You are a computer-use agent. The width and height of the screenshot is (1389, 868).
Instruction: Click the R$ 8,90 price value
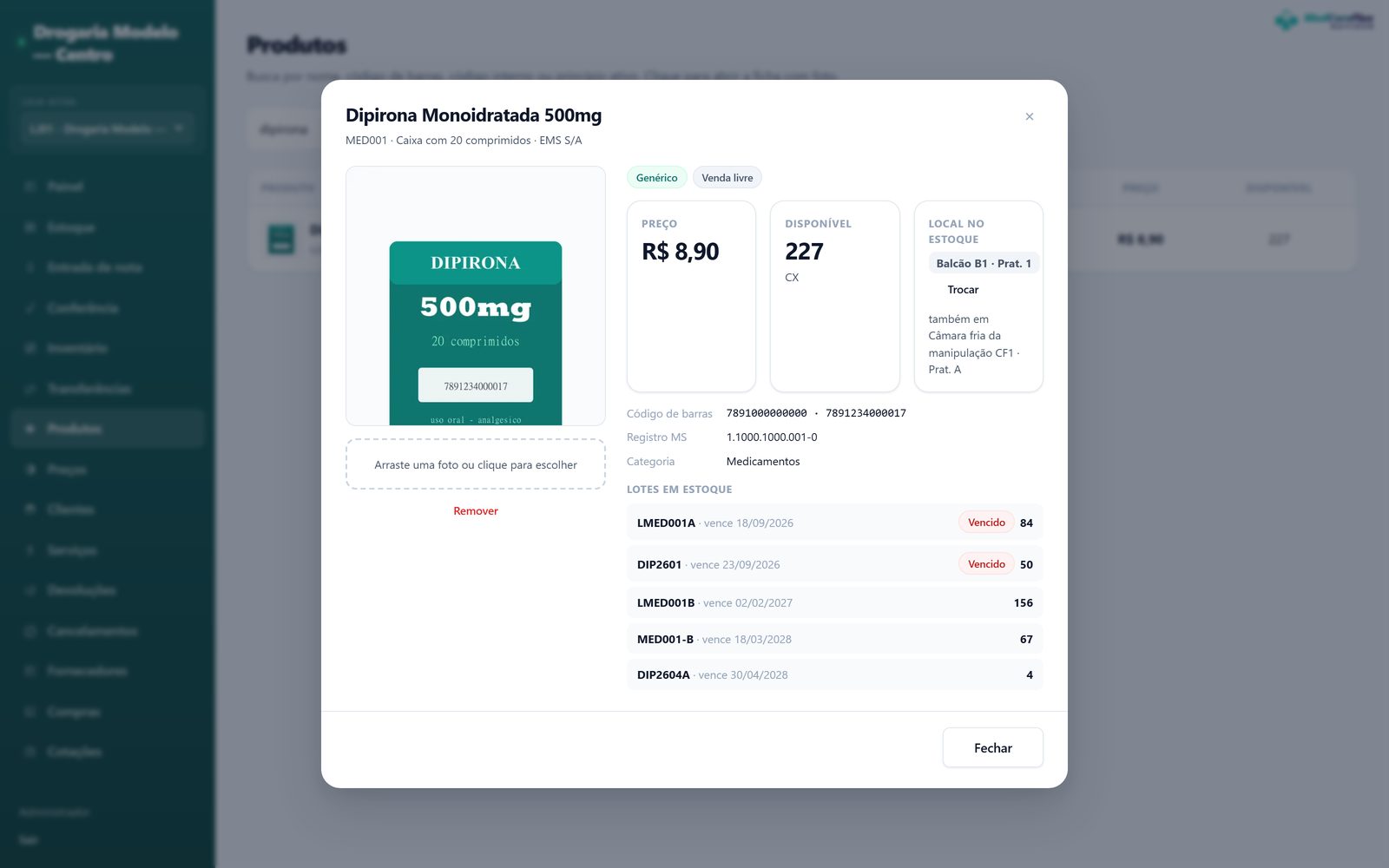[x=681, y=252]
